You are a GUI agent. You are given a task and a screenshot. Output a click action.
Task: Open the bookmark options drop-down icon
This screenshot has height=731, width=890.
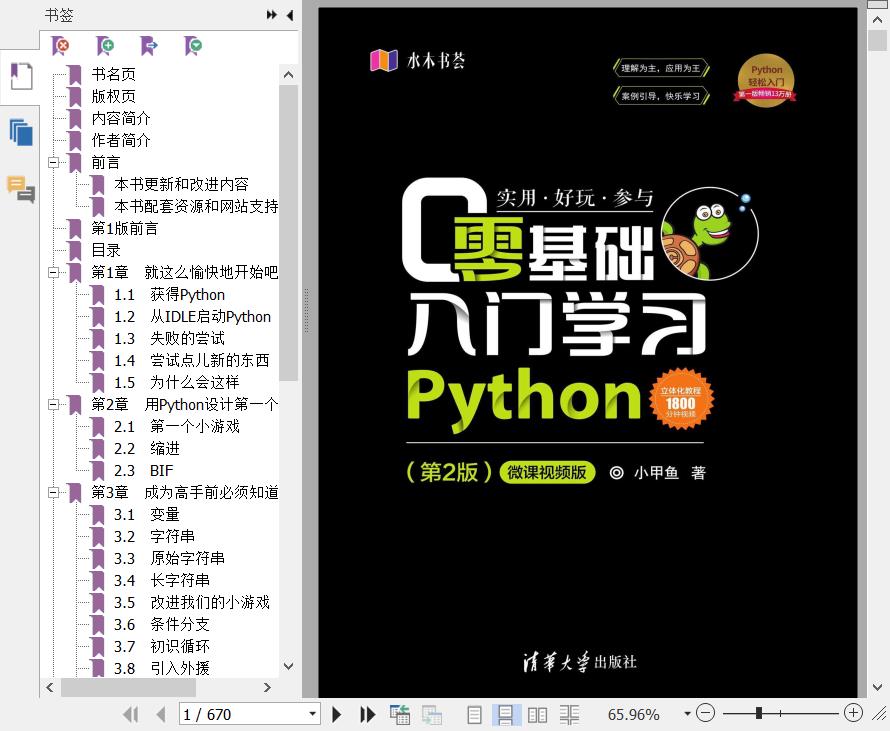[x=193, y=45]
